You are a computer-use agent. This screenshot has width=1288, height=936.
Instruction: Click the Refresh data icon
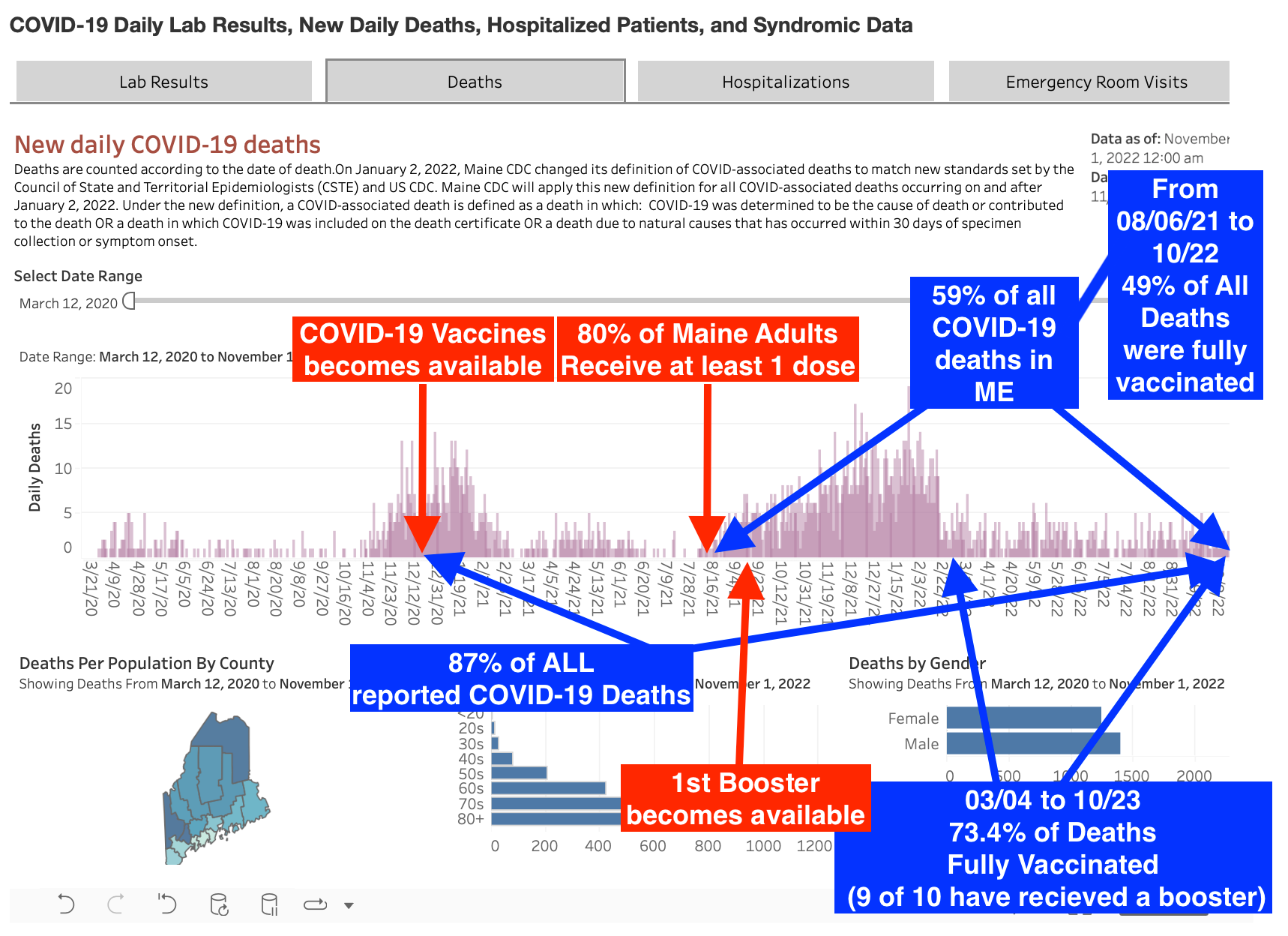[x=219, y=904]
